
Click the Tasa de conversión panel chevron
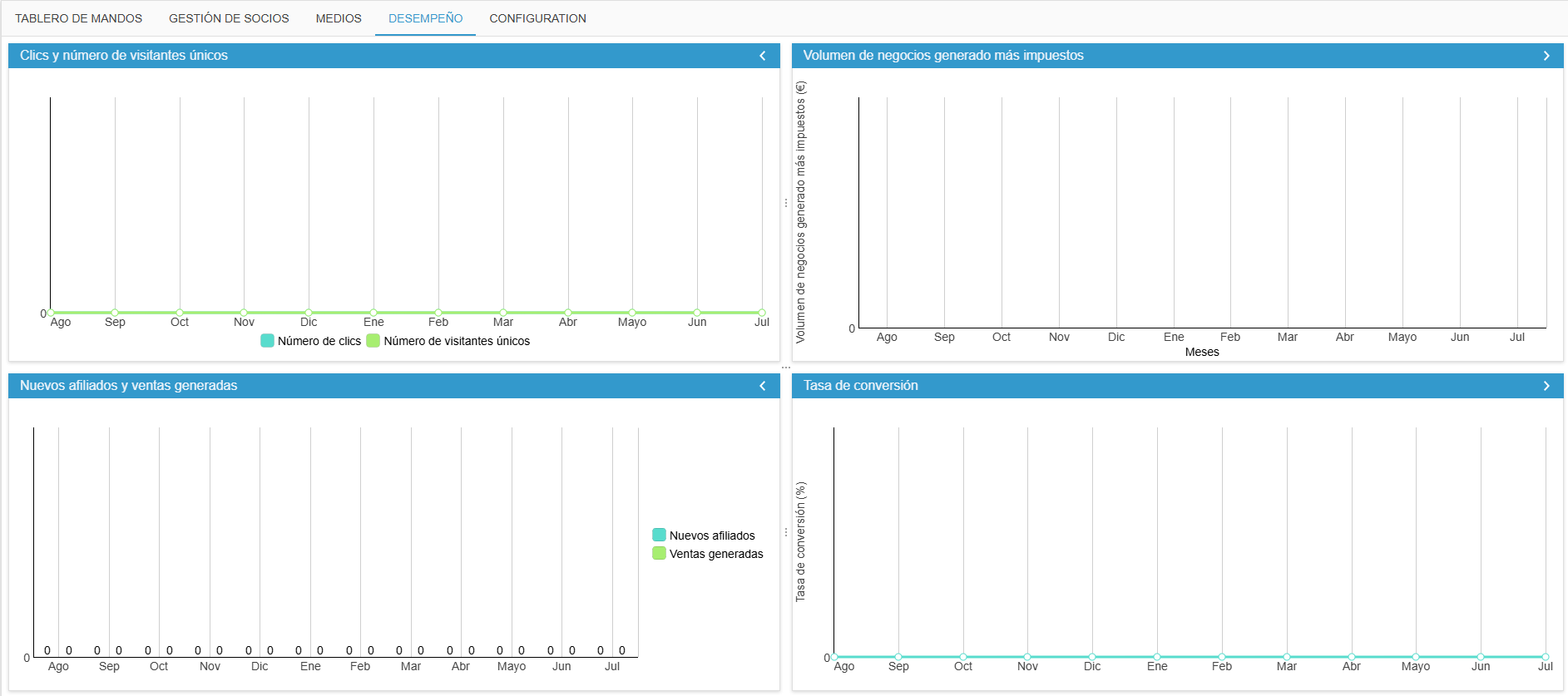click(x=1546, y=386)
